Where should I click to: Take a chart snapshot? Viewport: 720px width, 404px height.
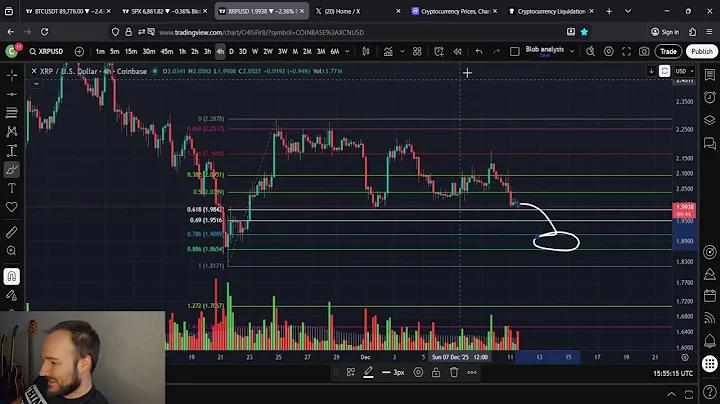pos(644,51)
